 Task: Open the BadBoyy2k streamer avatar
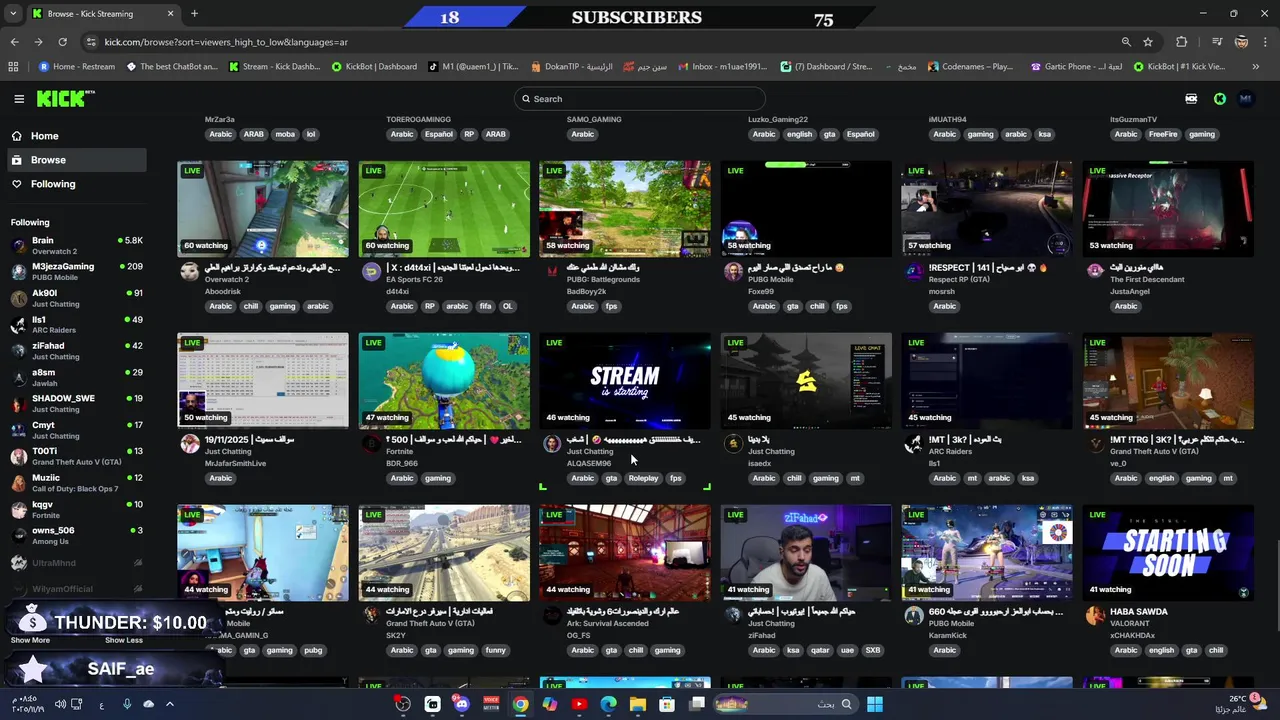(552, 271)
